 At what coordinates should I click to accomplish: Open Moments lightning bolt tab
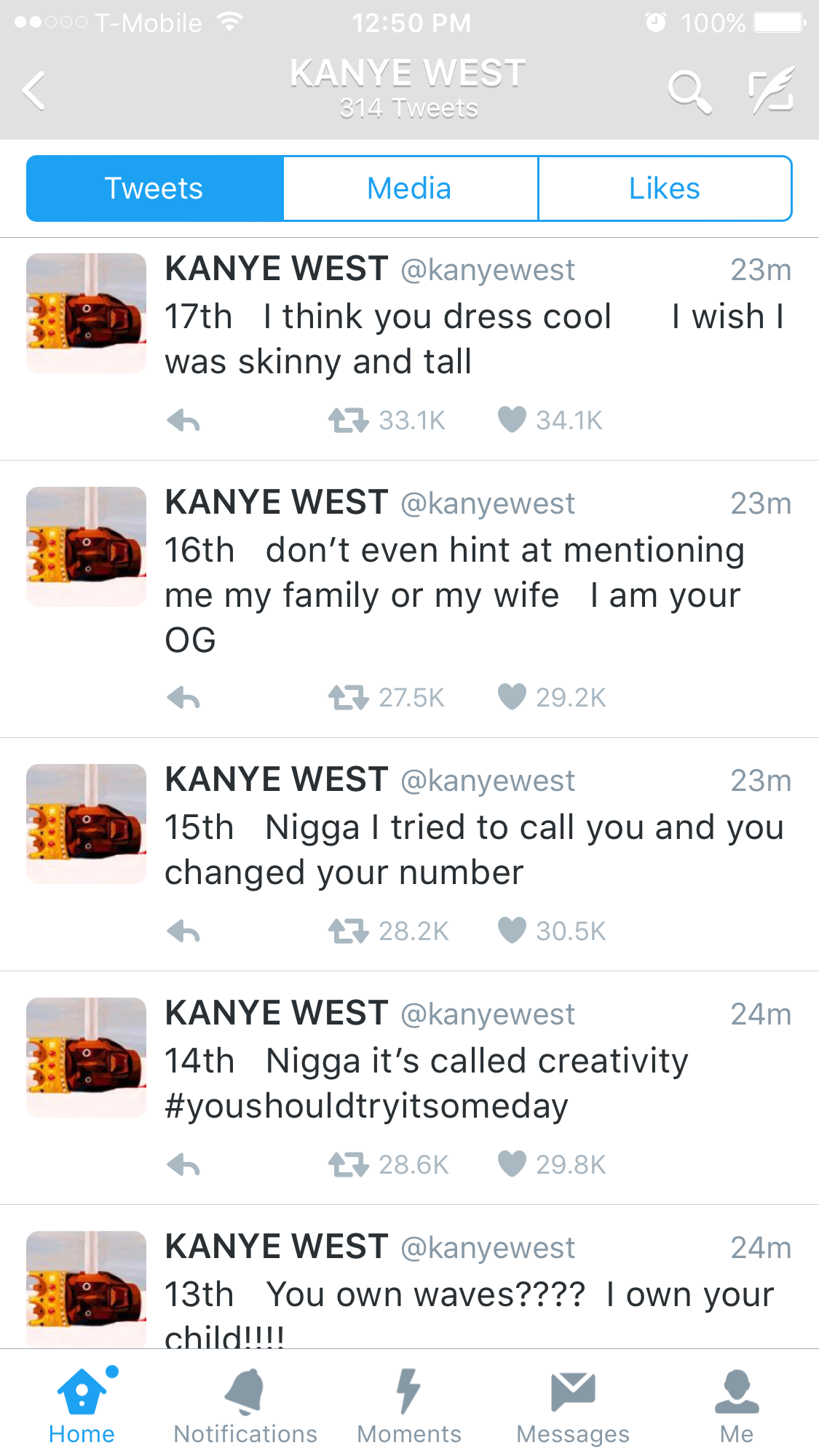click(409, 1406)
